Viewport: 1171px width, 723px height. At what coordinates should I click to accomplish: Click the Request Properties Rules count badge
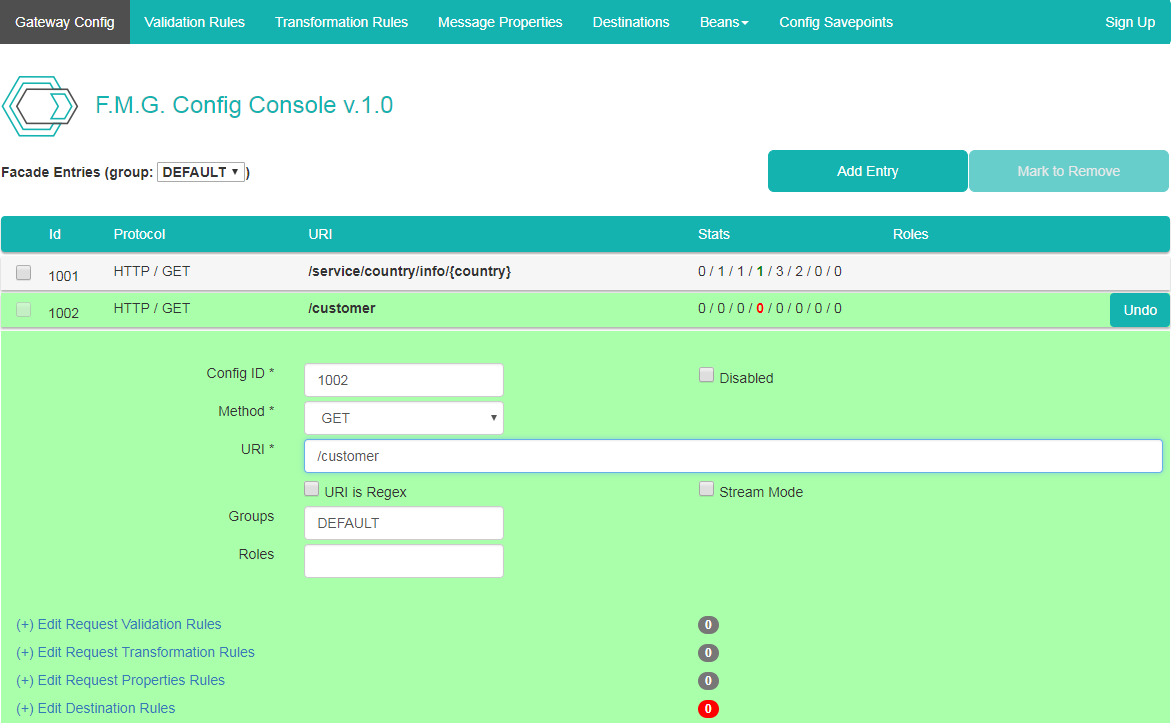tap(708, 681)
